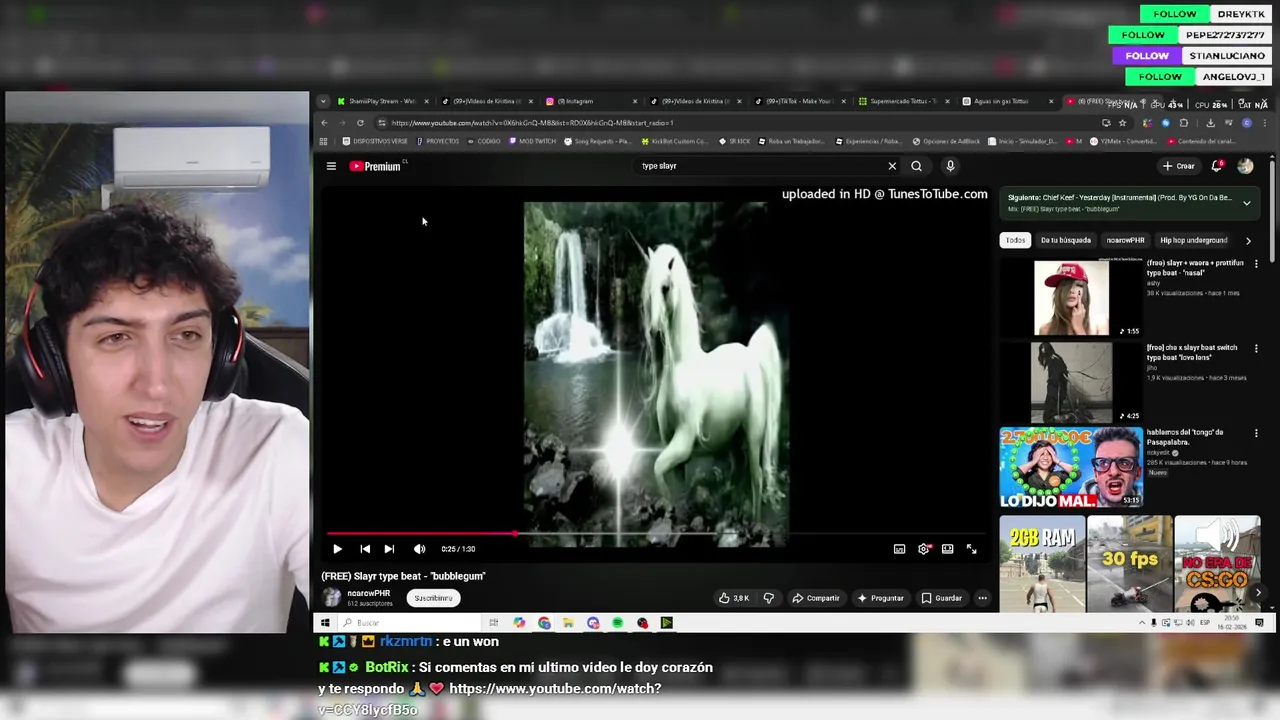This screenshot has height=720, width=1280.
Task: Open the '2GB RAM' short thumbnail
Action: point(1042,563)
